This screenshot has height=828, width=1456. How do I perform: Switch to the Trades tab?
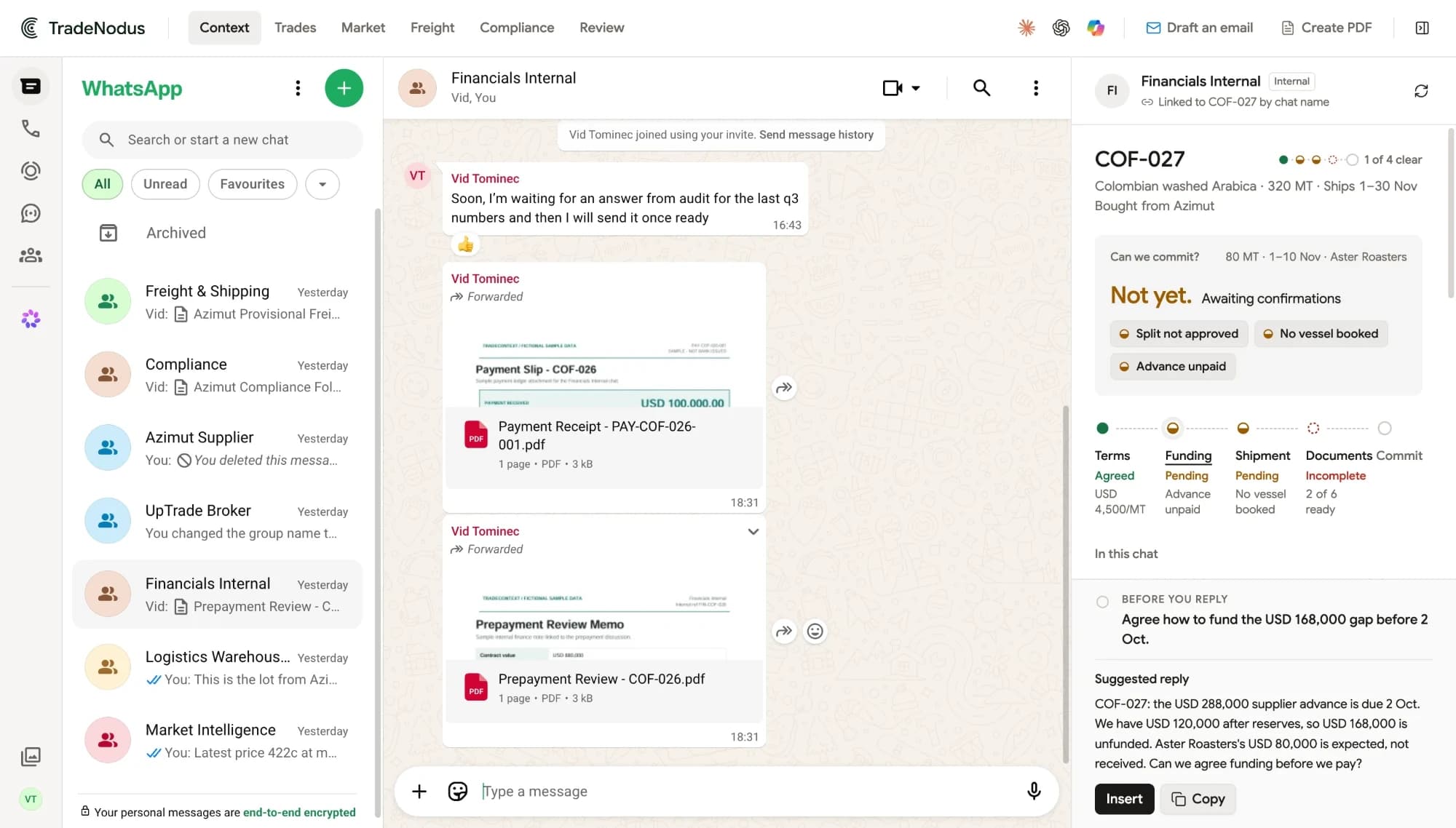pos(295,28)
